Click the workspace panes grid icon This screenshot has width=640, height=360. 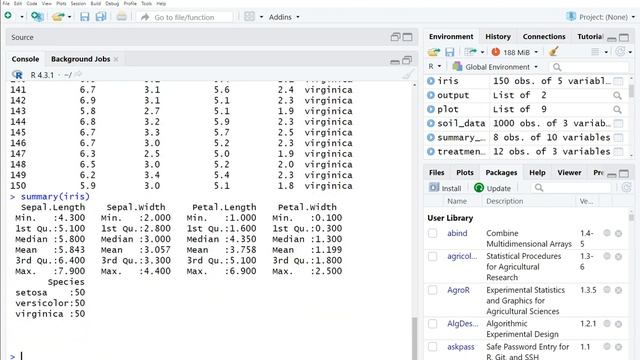coord(249,17)
